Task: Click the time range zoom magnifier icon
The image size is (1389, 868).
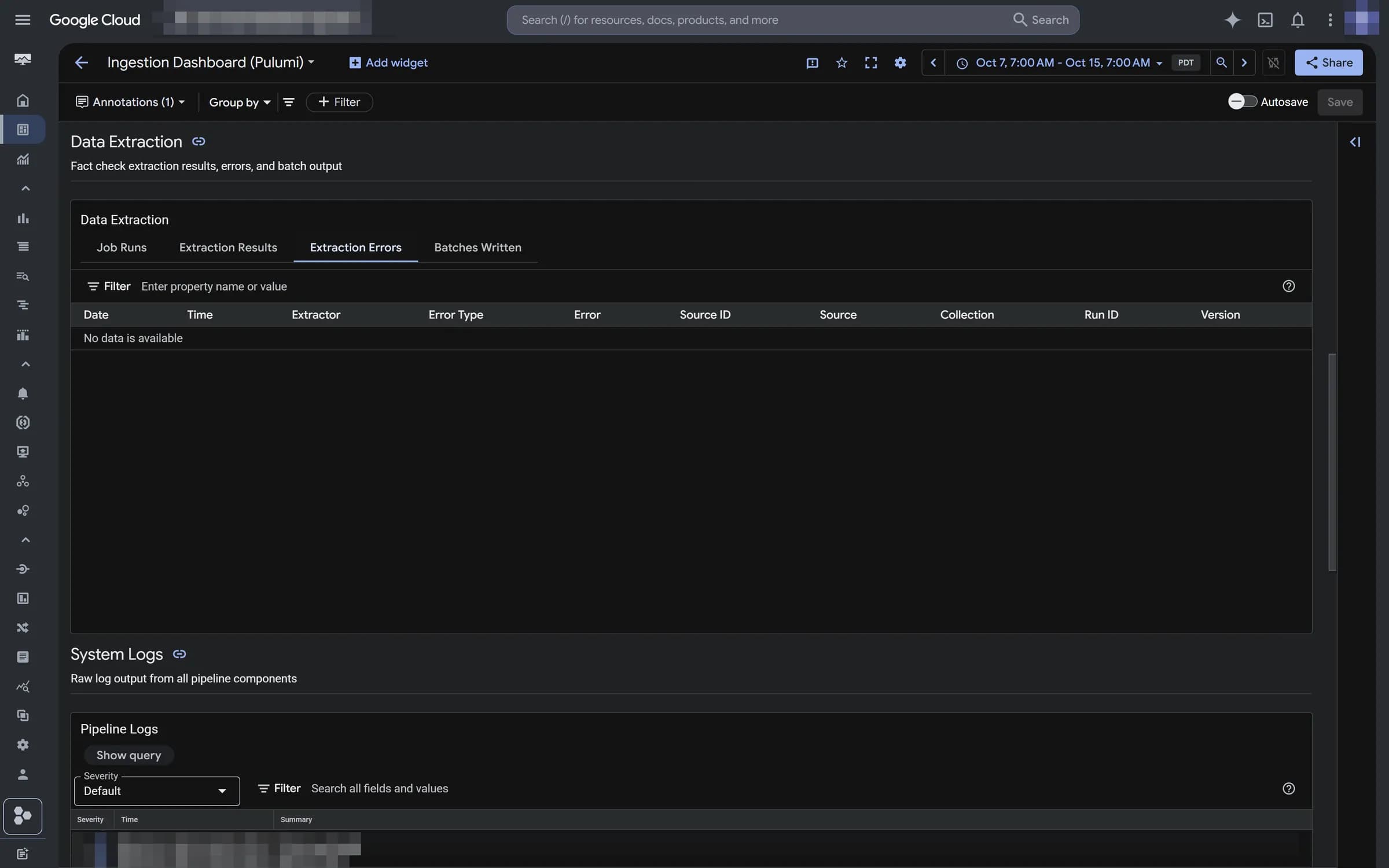Action: 1221,62
